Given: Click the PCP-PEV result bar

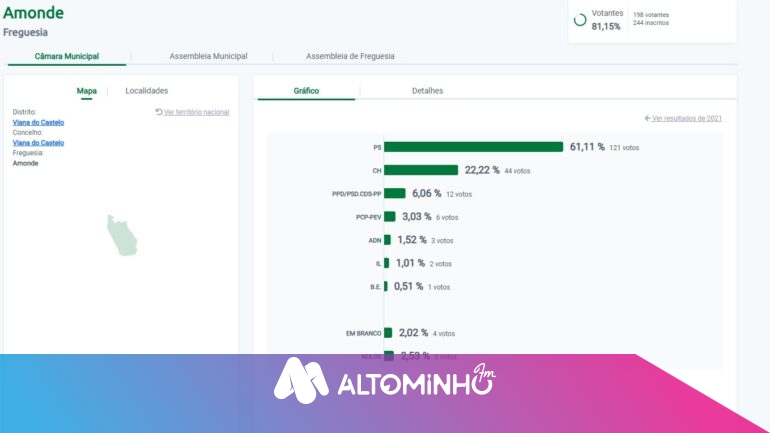Looking at the screenshot, I should pos(389,216).
